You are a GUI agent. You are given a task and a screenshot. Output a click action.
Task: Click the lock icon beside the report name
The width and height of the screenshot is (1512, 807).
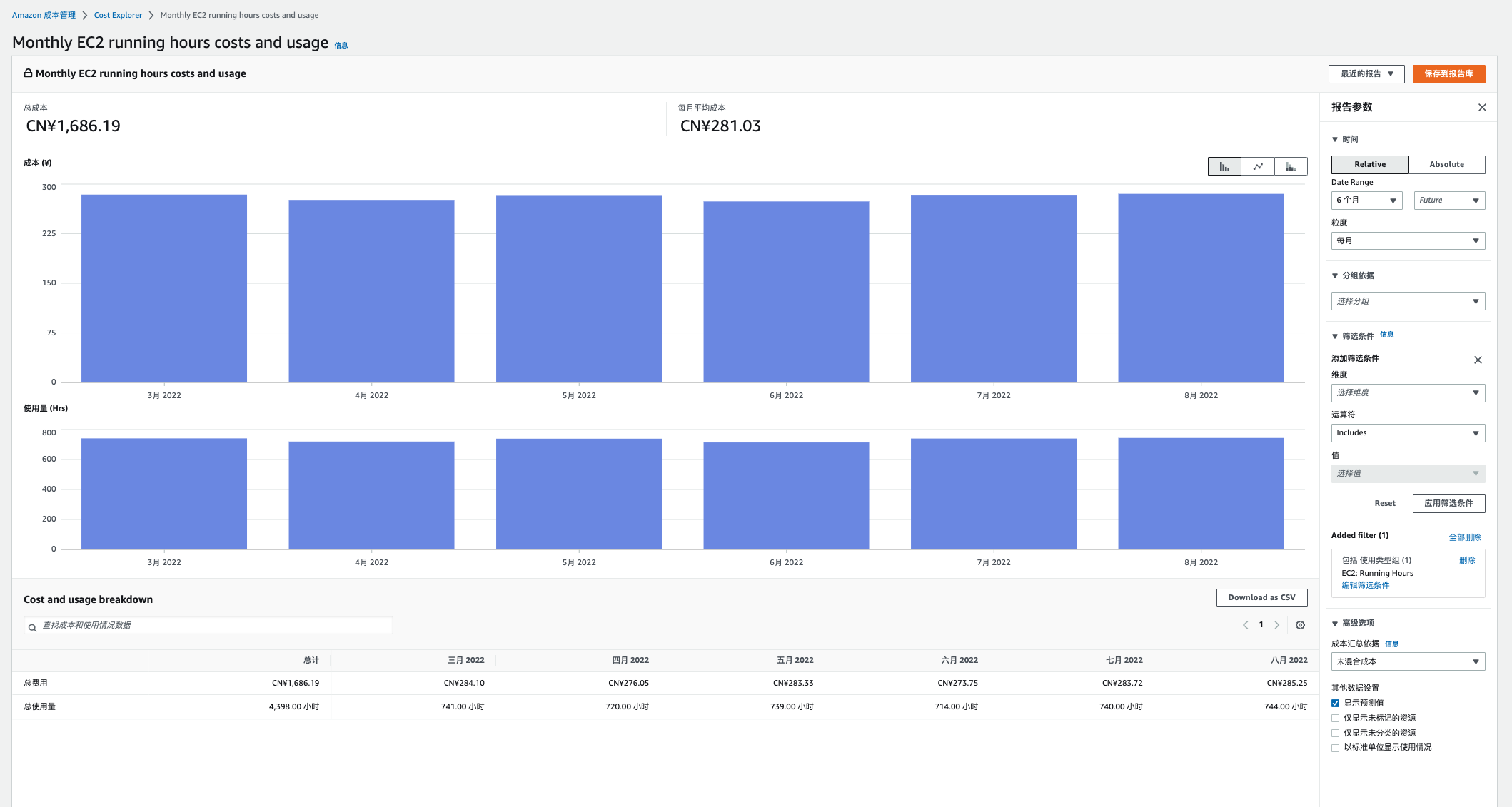click(28, 73)
